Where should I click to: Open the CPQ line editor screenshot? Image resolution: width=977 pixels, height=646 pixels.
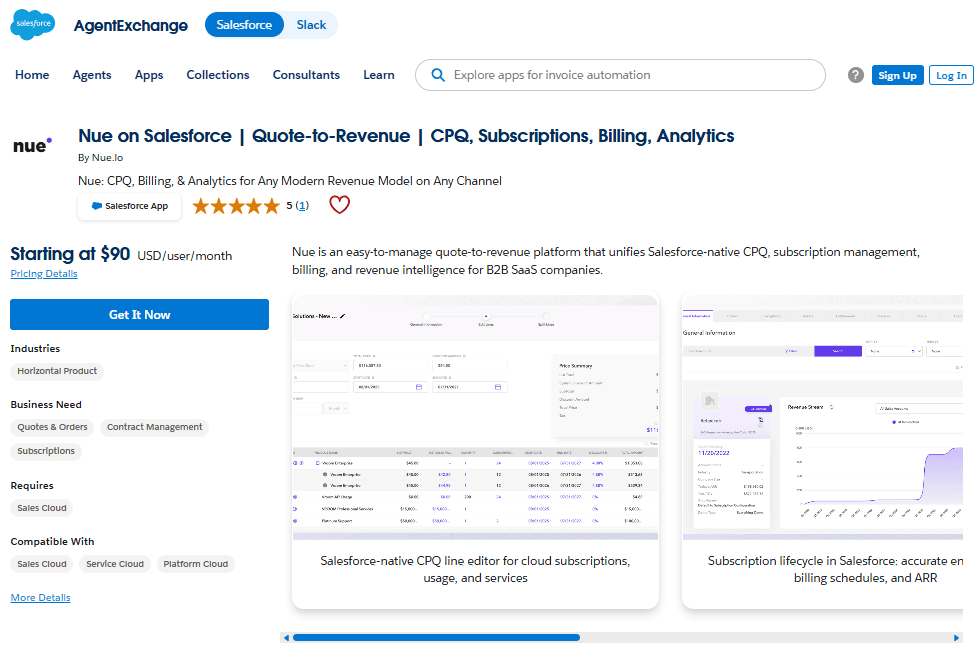click(475, 417)
